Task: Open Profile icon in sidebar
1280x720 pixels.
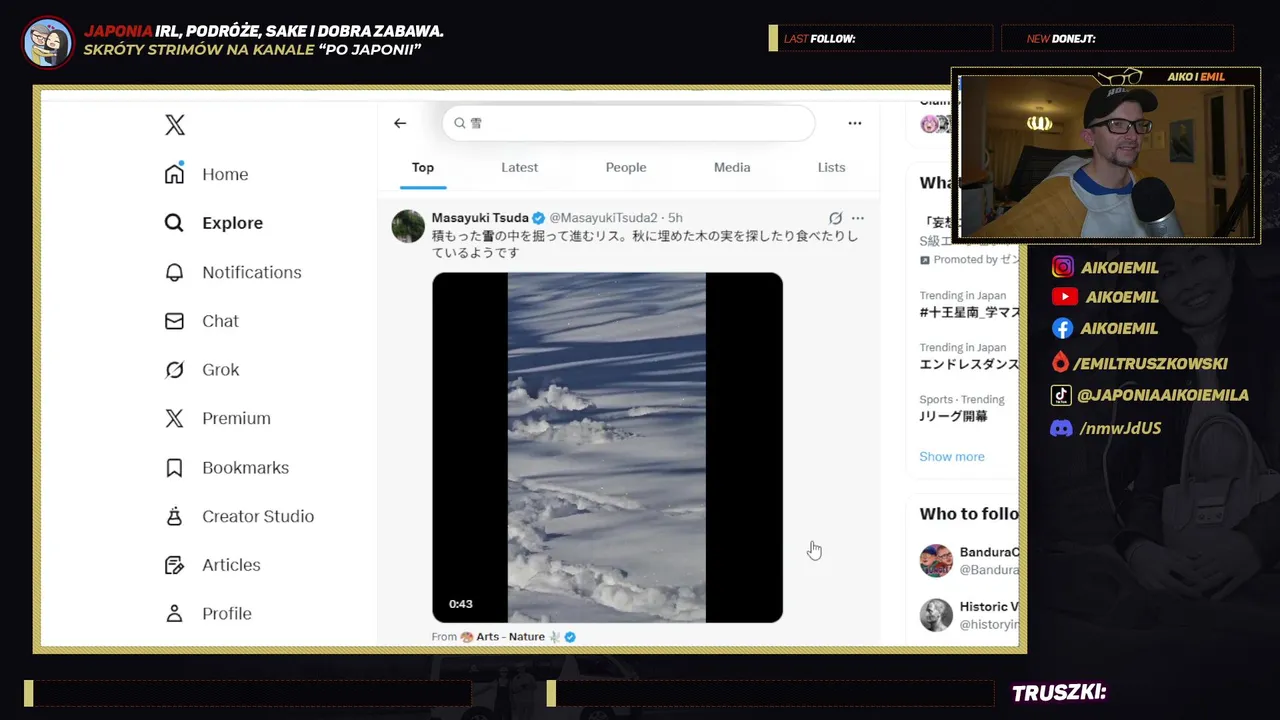Action: [174, 613]
